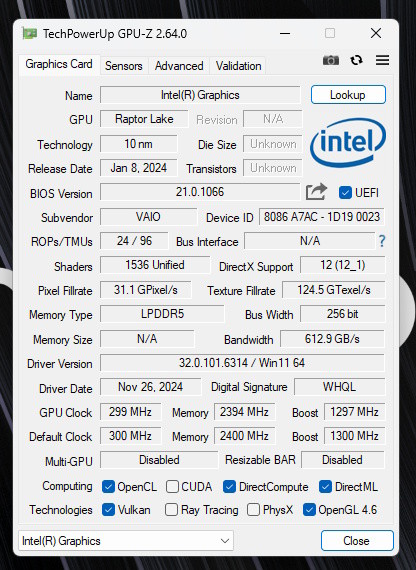This screenshot has width=416, height=570.
Task: Click the ROPs/TMUs value 24 / 96
Action: click(135, 241)
